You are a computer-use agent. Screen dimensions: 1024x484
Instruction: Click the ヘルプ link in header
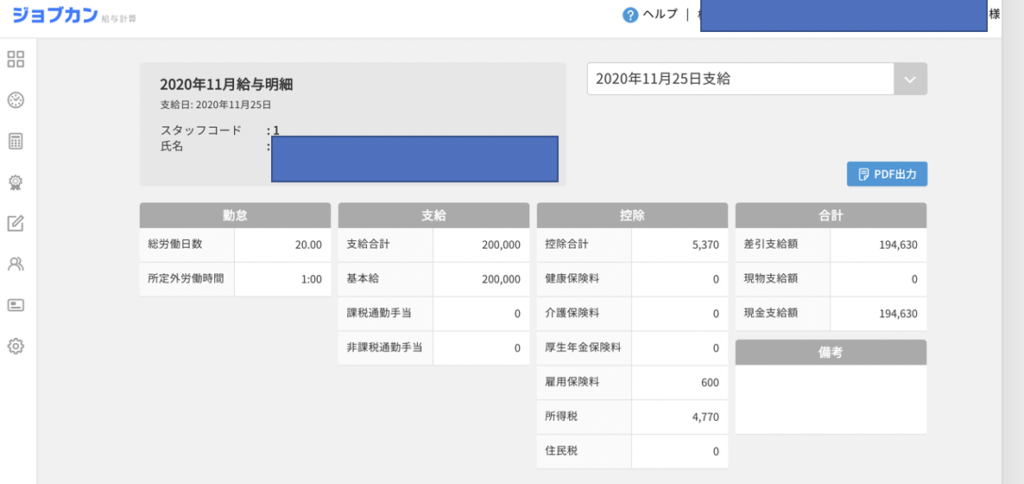pos(660,14)
